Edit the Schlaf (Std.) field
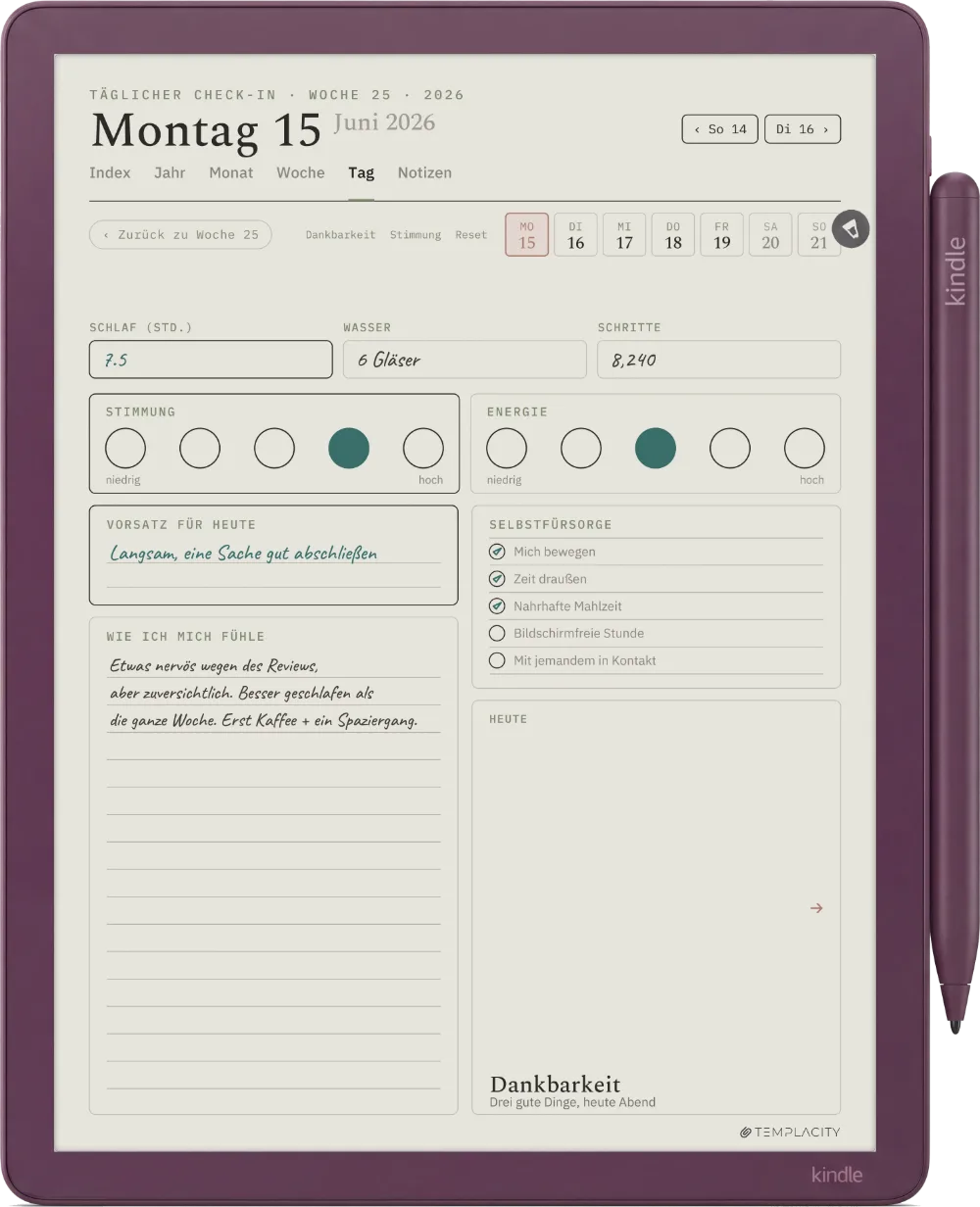 [x=211, y=360]
